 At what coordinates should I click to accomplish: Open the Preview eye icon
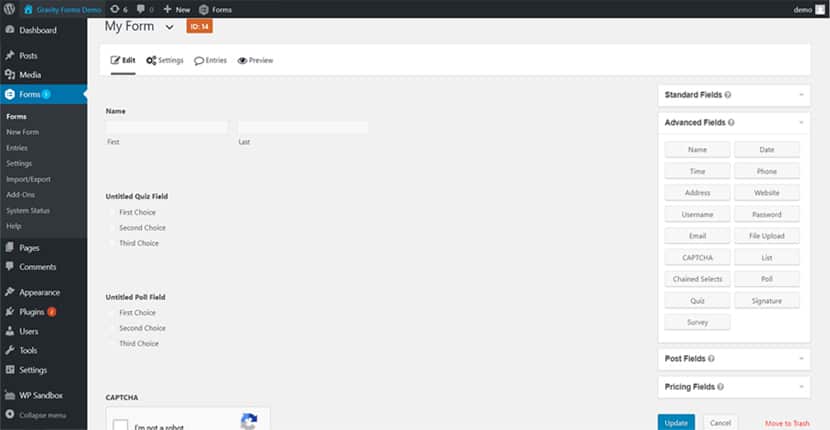(x=242, y=60)
